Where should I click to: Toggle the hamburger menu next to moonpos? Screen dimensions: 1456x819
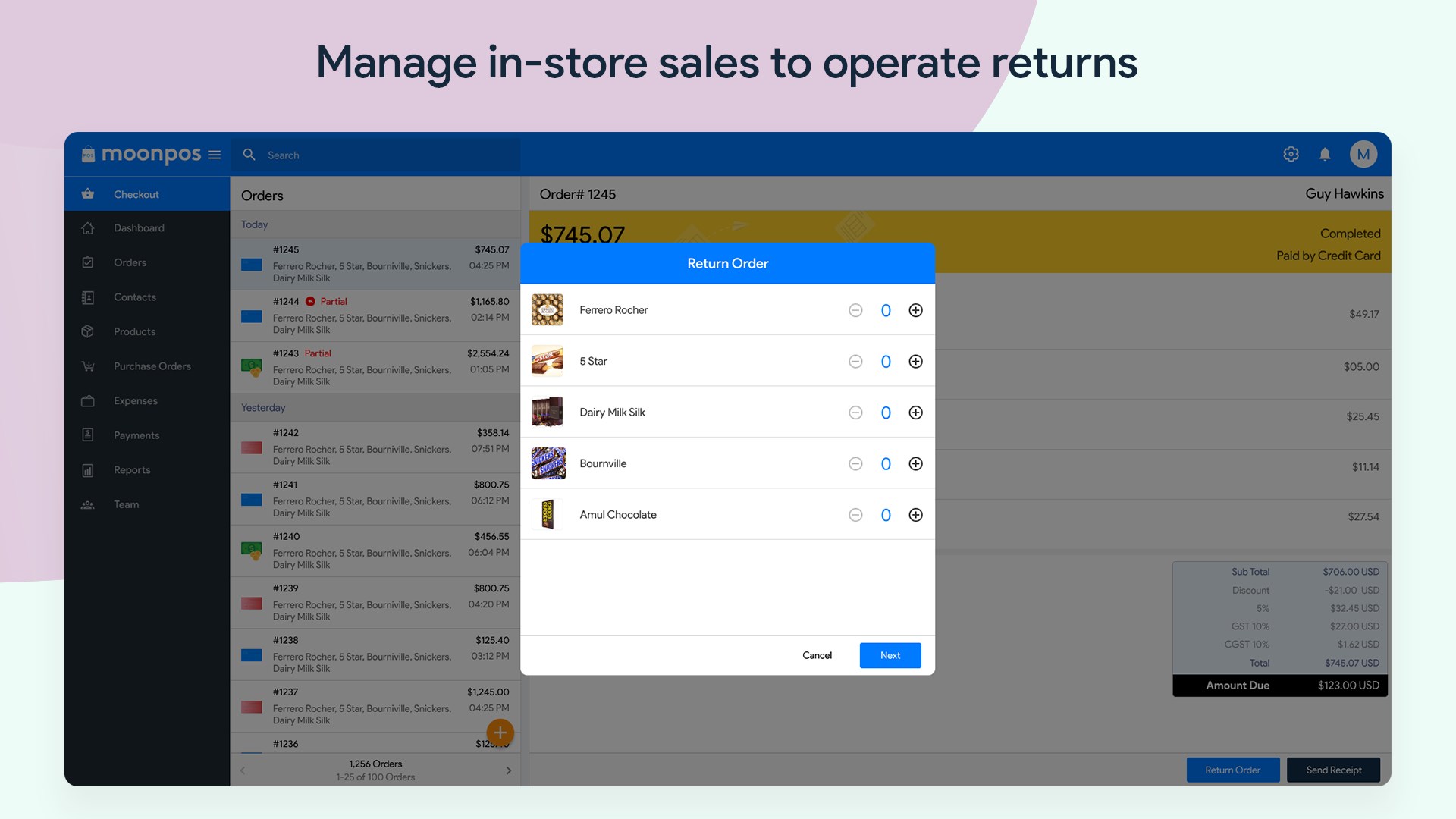(x=215, y=155)
